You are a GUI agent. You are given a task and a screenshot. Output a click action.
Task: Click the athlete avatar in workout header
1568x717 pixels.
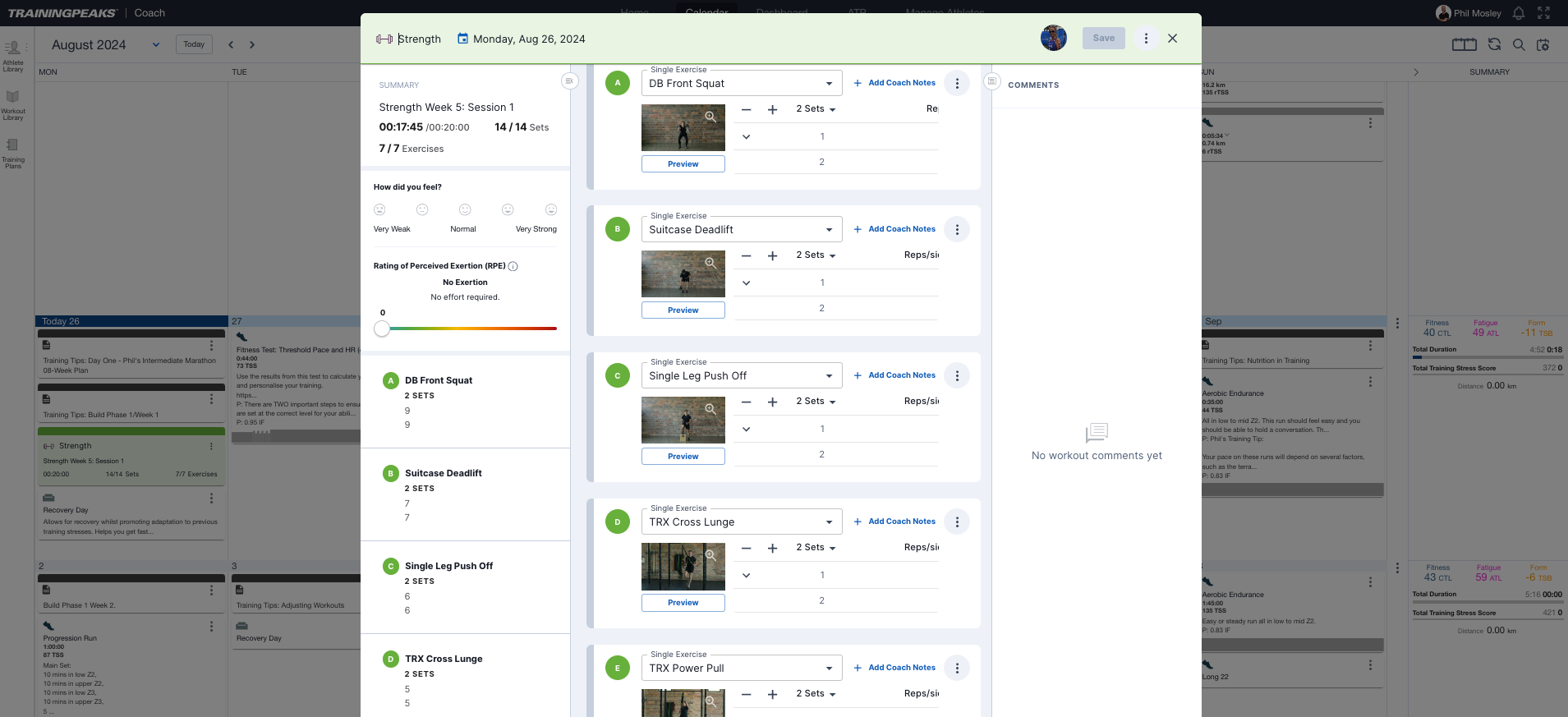click(x=1054, y=38)
